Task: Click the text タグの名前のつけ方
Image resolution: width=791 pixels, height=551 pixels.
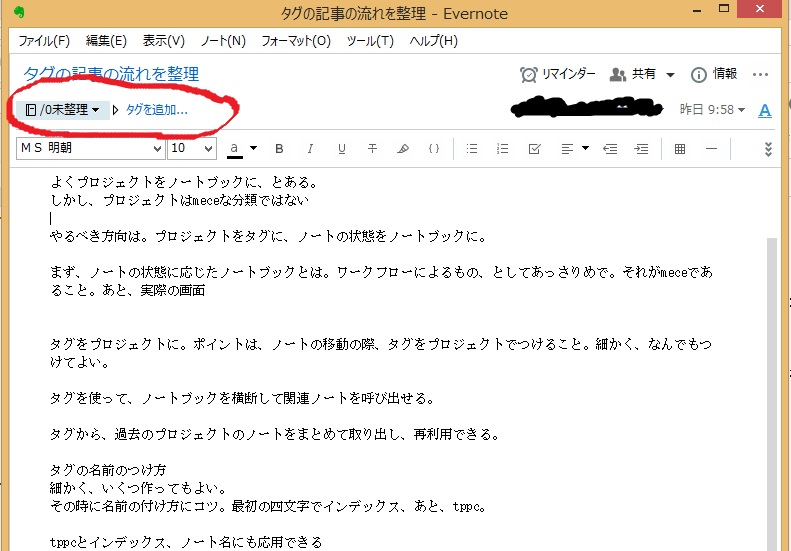Action: (x=108, y=470)
